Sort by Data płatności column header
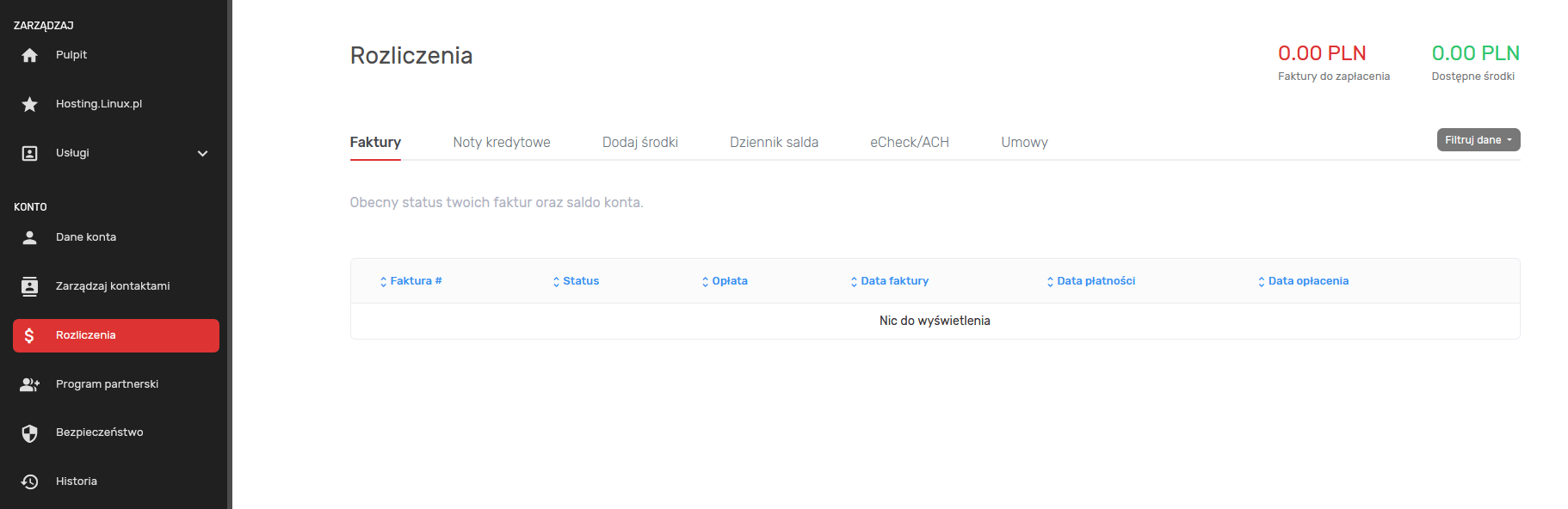This screenshot has height=509, width=1568. click(1096, 281)
